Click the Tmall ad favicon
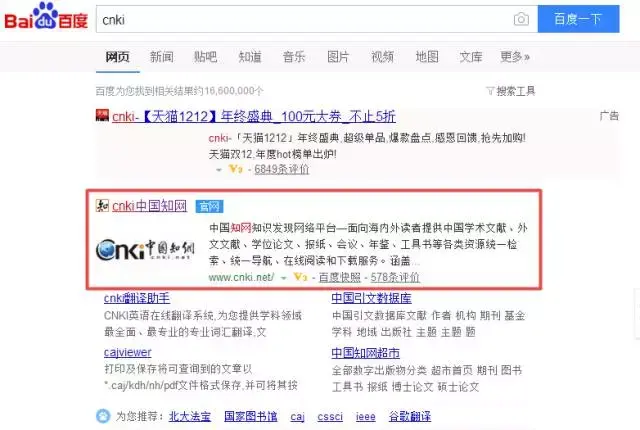The height and width of the screenshot is (430, 640). [102, 115]
